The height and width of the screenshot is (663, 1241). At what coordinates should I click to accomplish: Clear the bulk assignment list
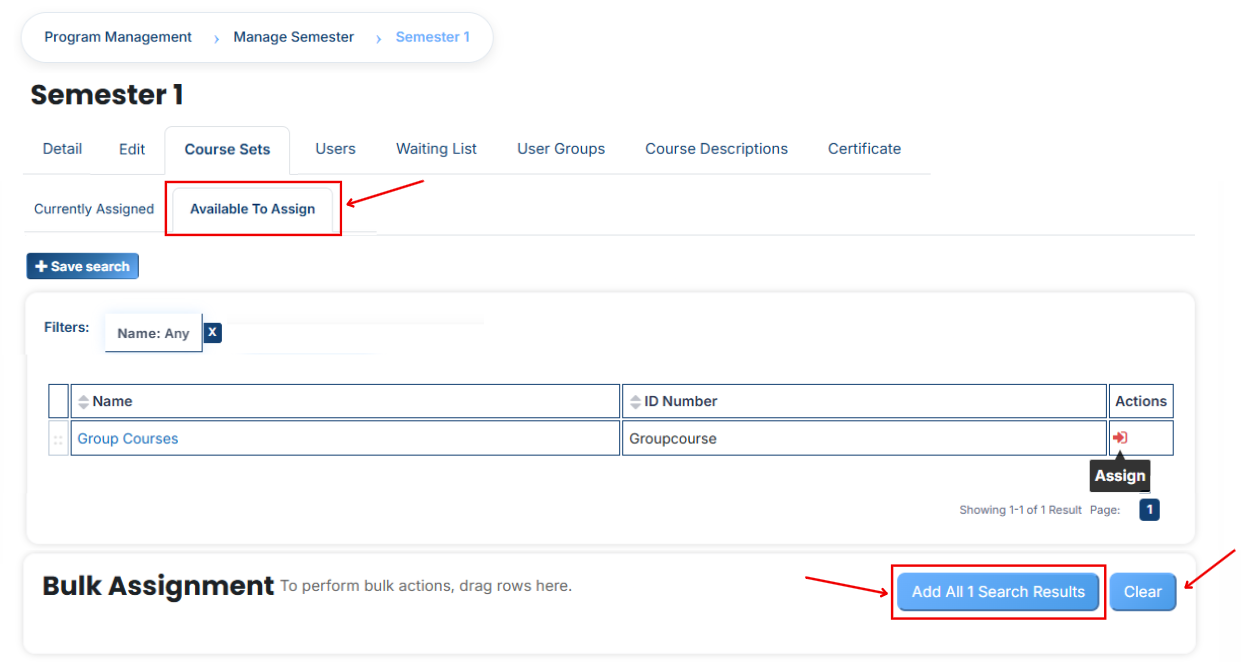coord(1143,592)
